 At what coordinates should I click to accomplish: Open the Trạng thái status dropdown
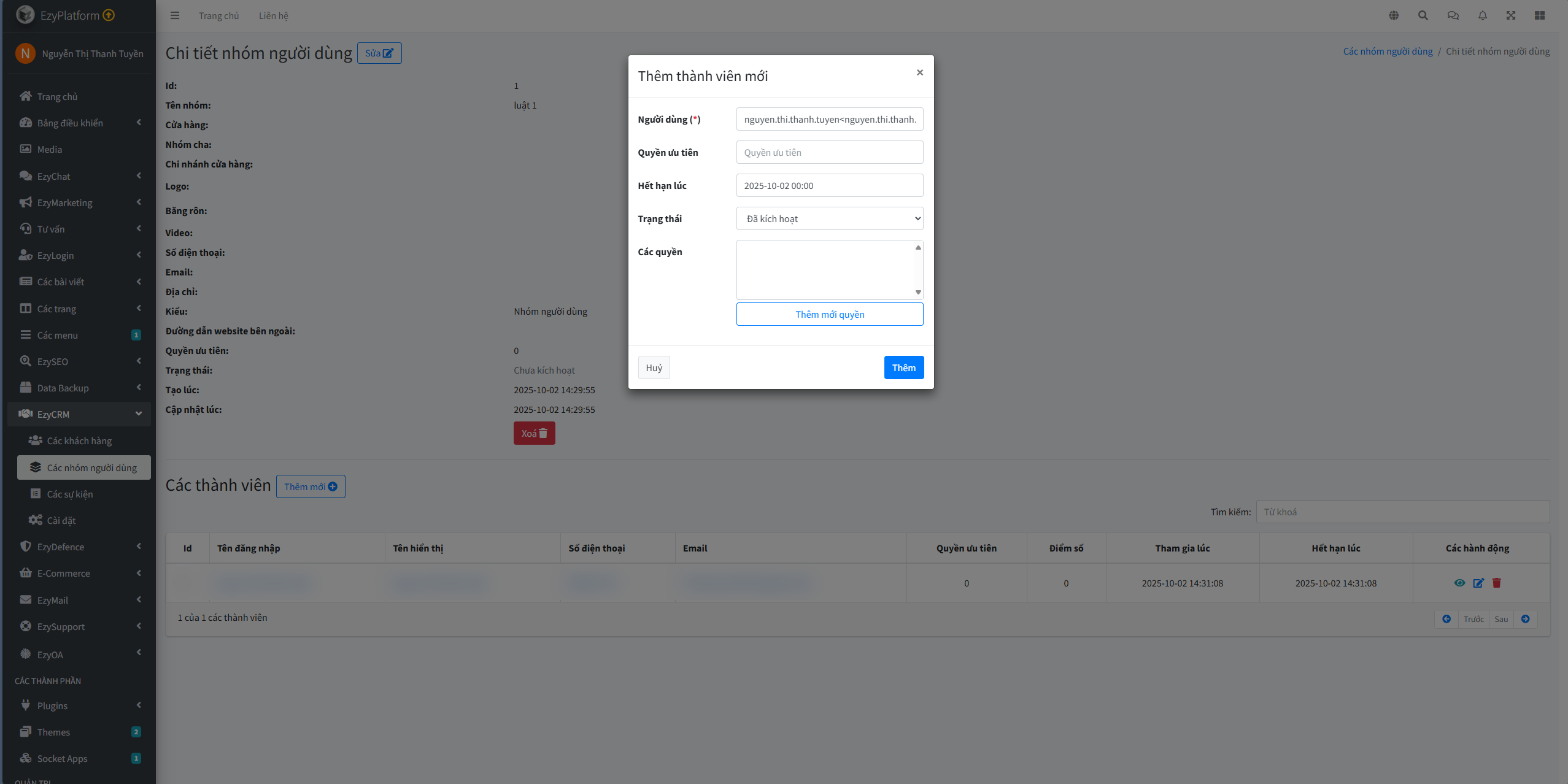pyautogui.click(x=829, y=218)
